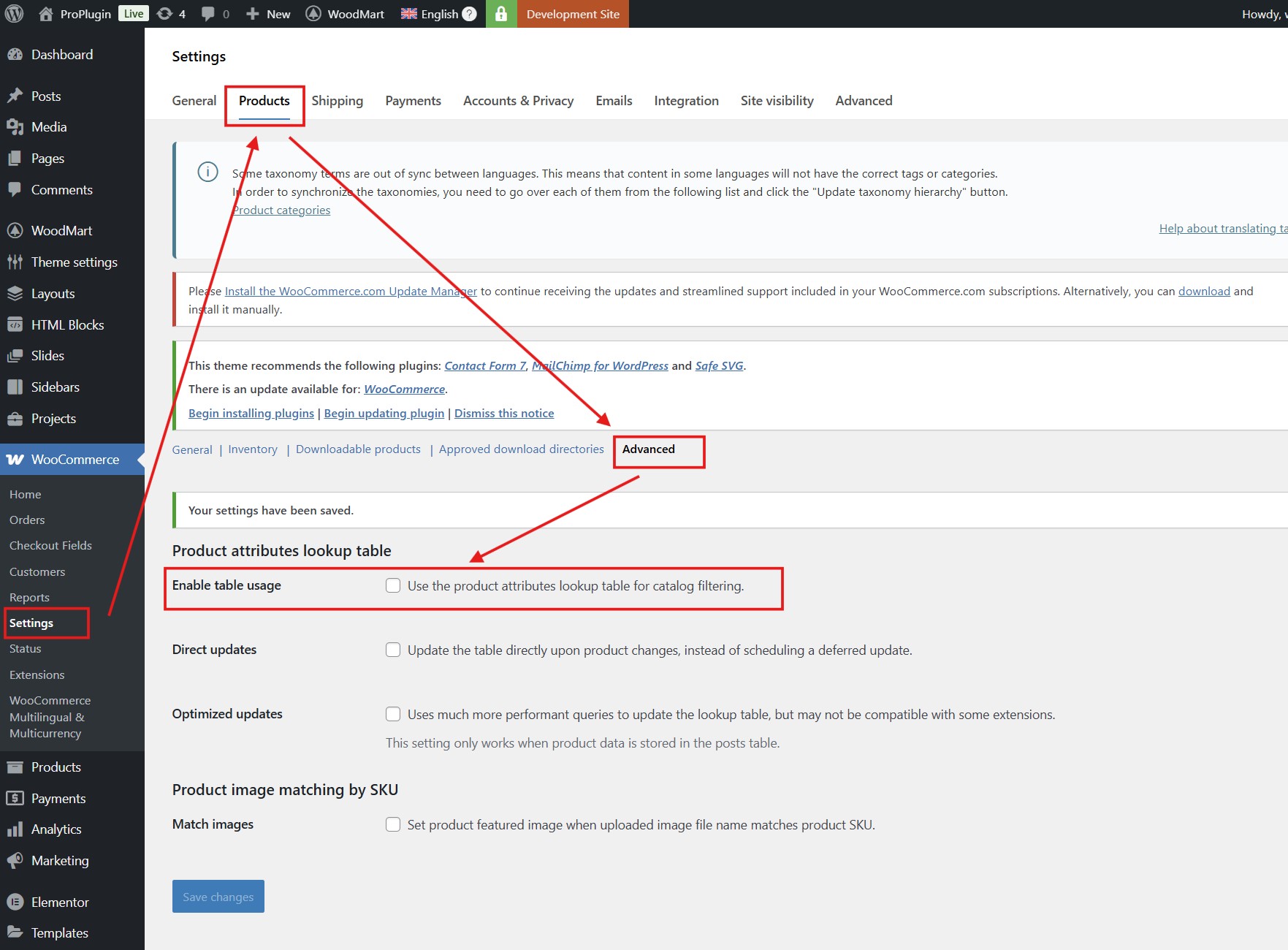Open Products archive icon in sidebar

(15, 767)
